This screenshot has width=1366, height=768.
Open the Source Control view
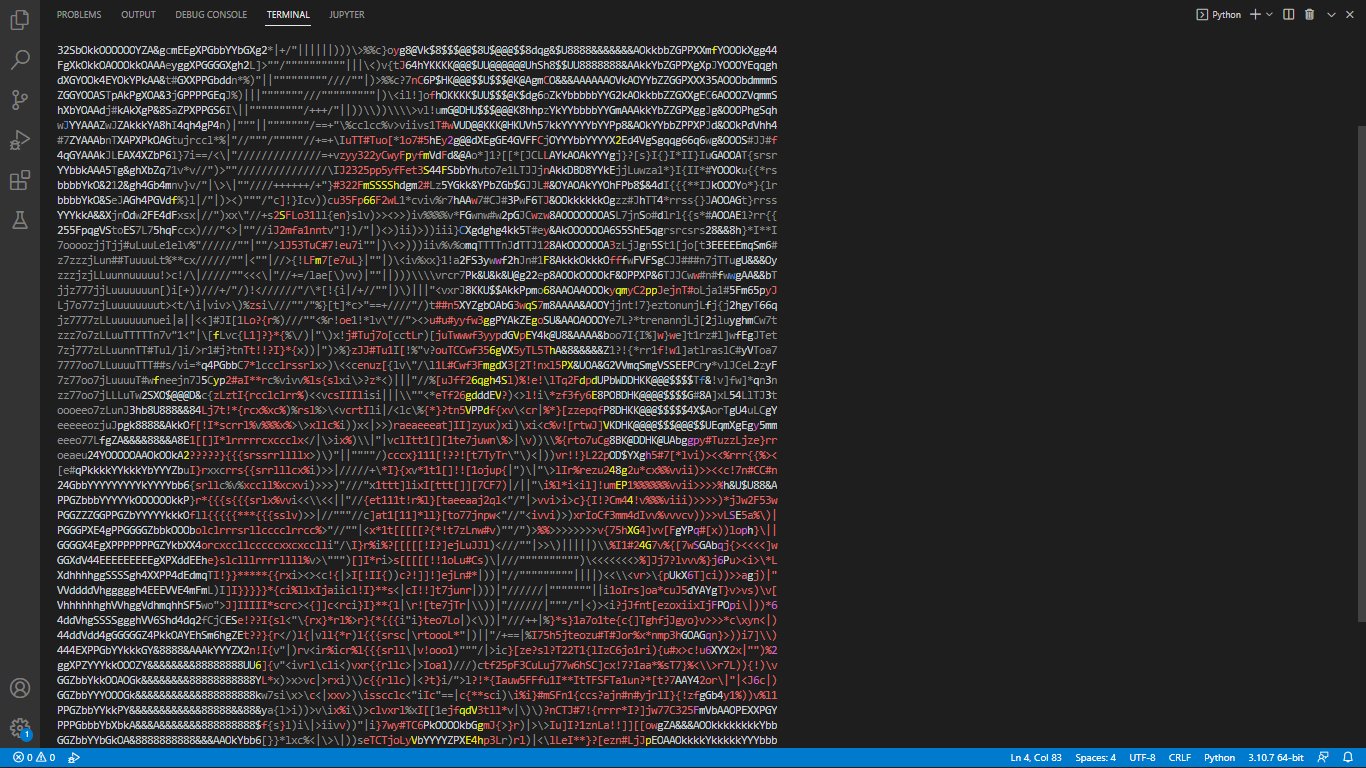coord(19,100)
